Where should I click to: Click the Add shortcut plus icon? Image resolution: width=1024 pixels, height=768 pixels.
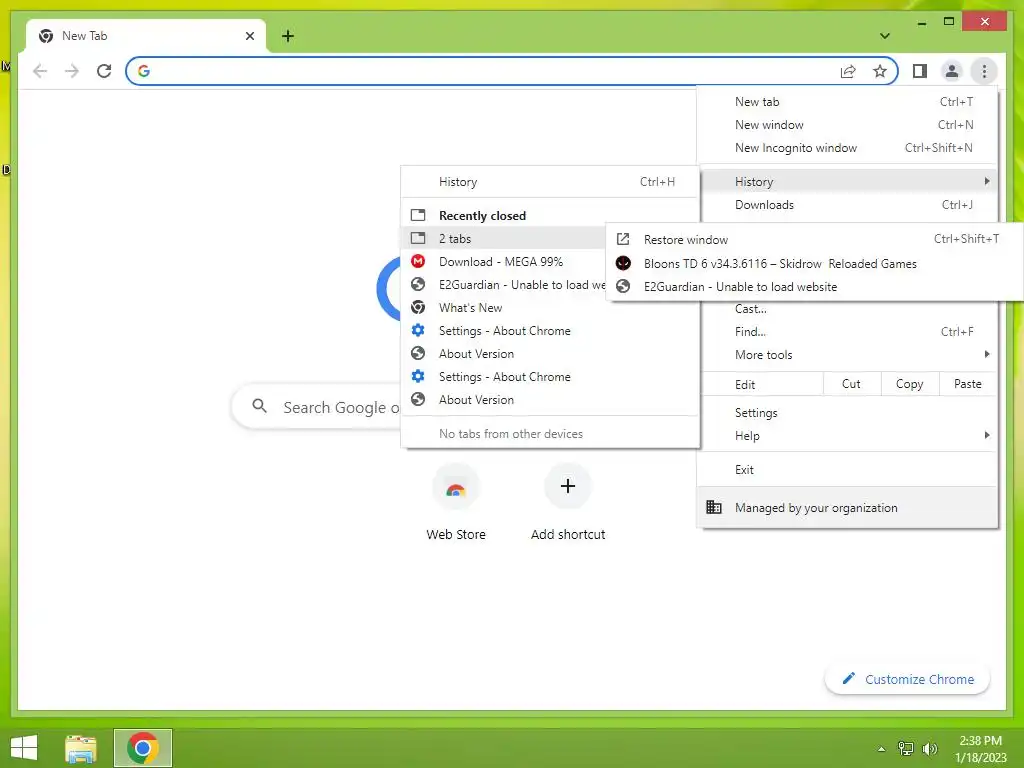click(x=568, y=487)
